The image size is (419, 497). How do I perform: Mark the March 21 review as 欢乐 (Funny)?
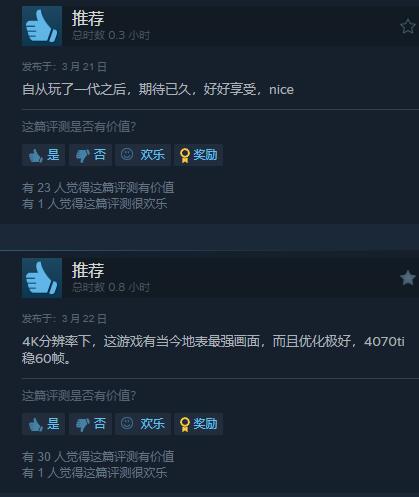pos(143,155)
